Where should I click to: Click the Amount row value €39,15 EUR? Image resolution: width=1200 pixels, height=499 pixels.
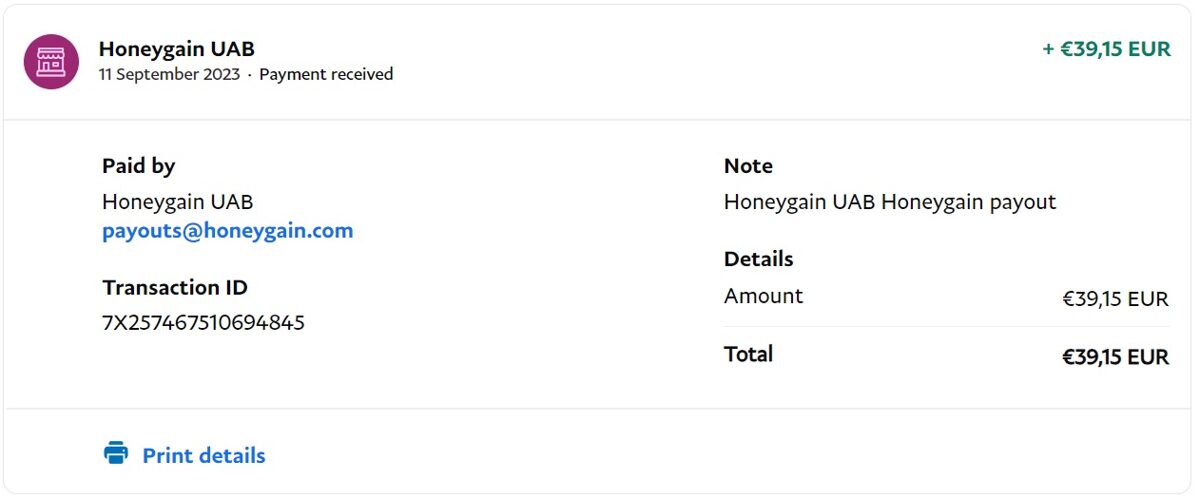(x=1115, y=298)
